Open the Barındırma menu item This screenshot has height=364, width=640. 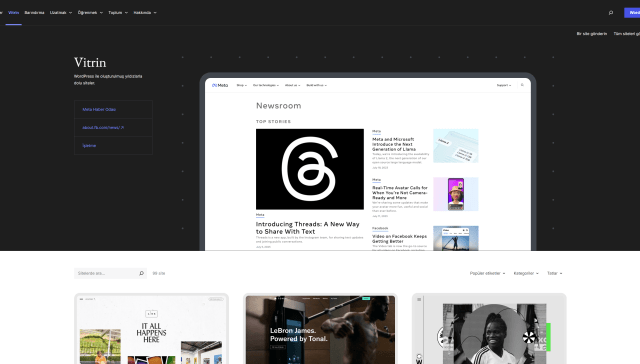[x=34, y=13]
